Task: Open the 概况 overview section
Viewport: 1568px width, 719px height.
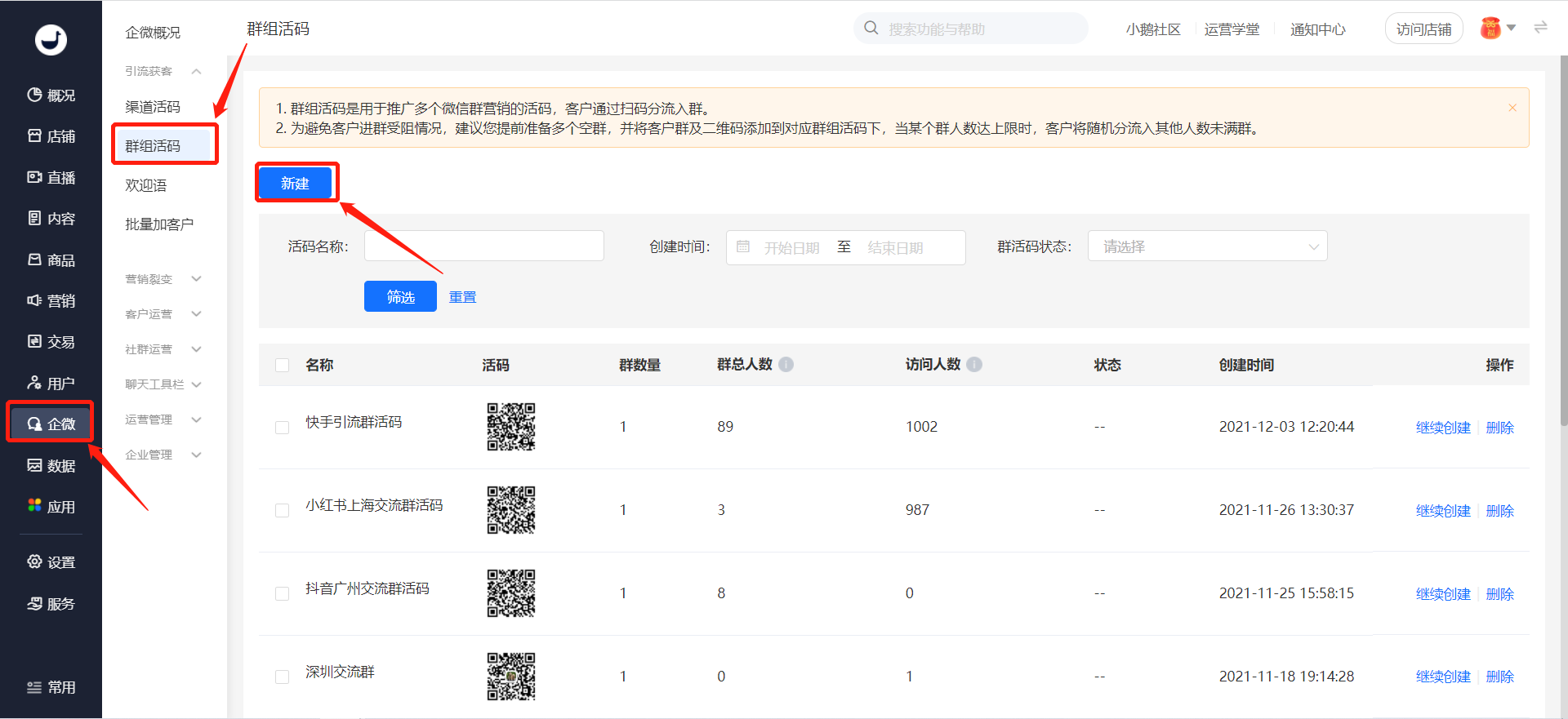Action: (x=51, y=95)
